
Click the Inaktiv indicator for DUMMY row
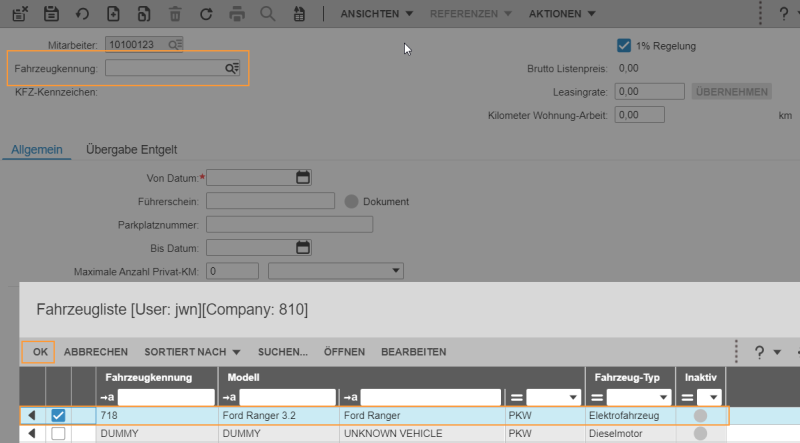click(701, 433)
